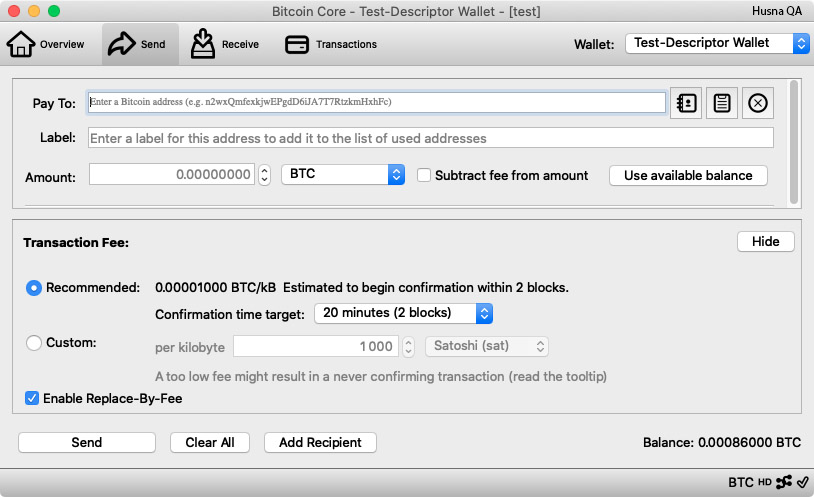Choose a previously used address icon
This screenshot has height=497, width=814.
click(686, 103)
